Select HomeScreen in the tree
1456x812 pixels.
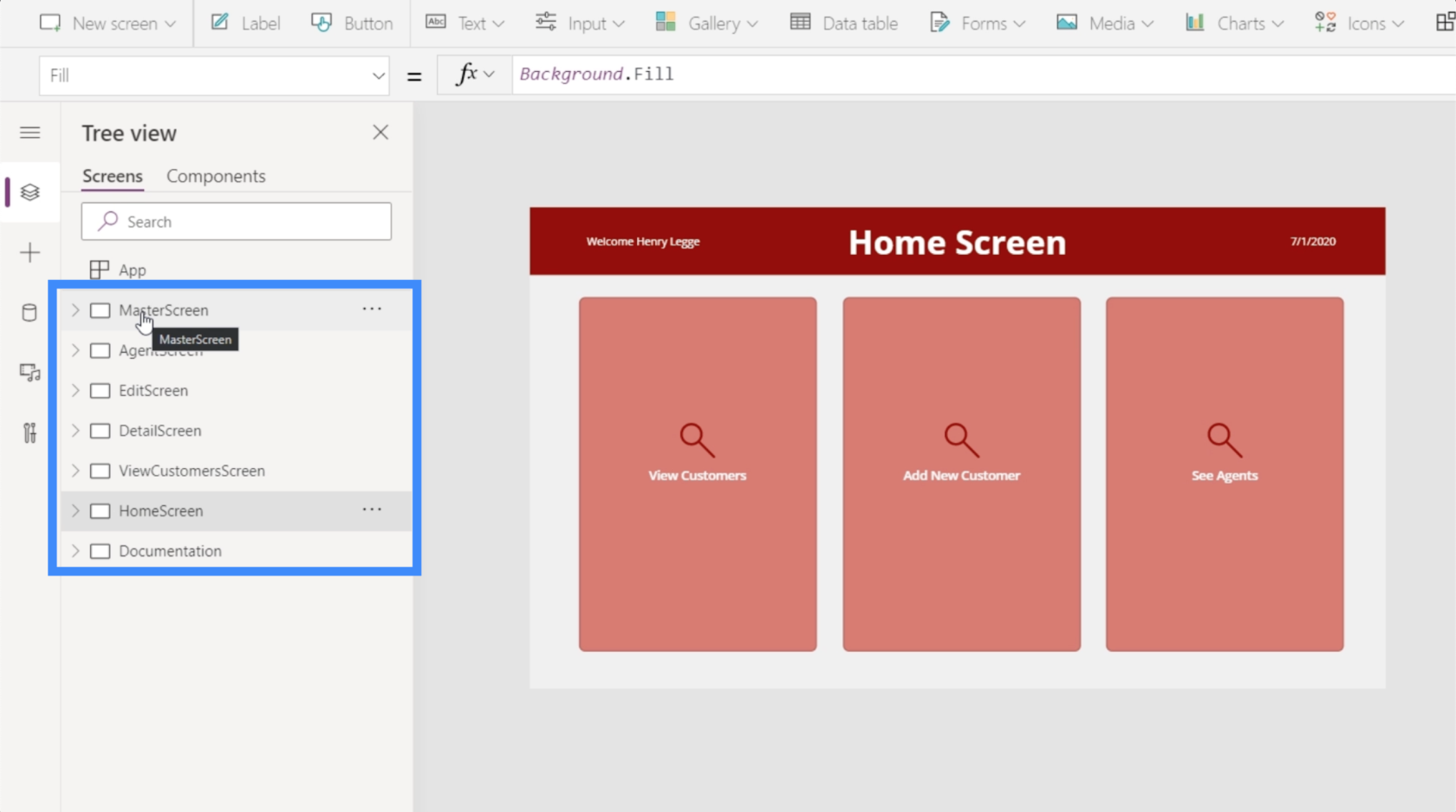click(160, 511)
